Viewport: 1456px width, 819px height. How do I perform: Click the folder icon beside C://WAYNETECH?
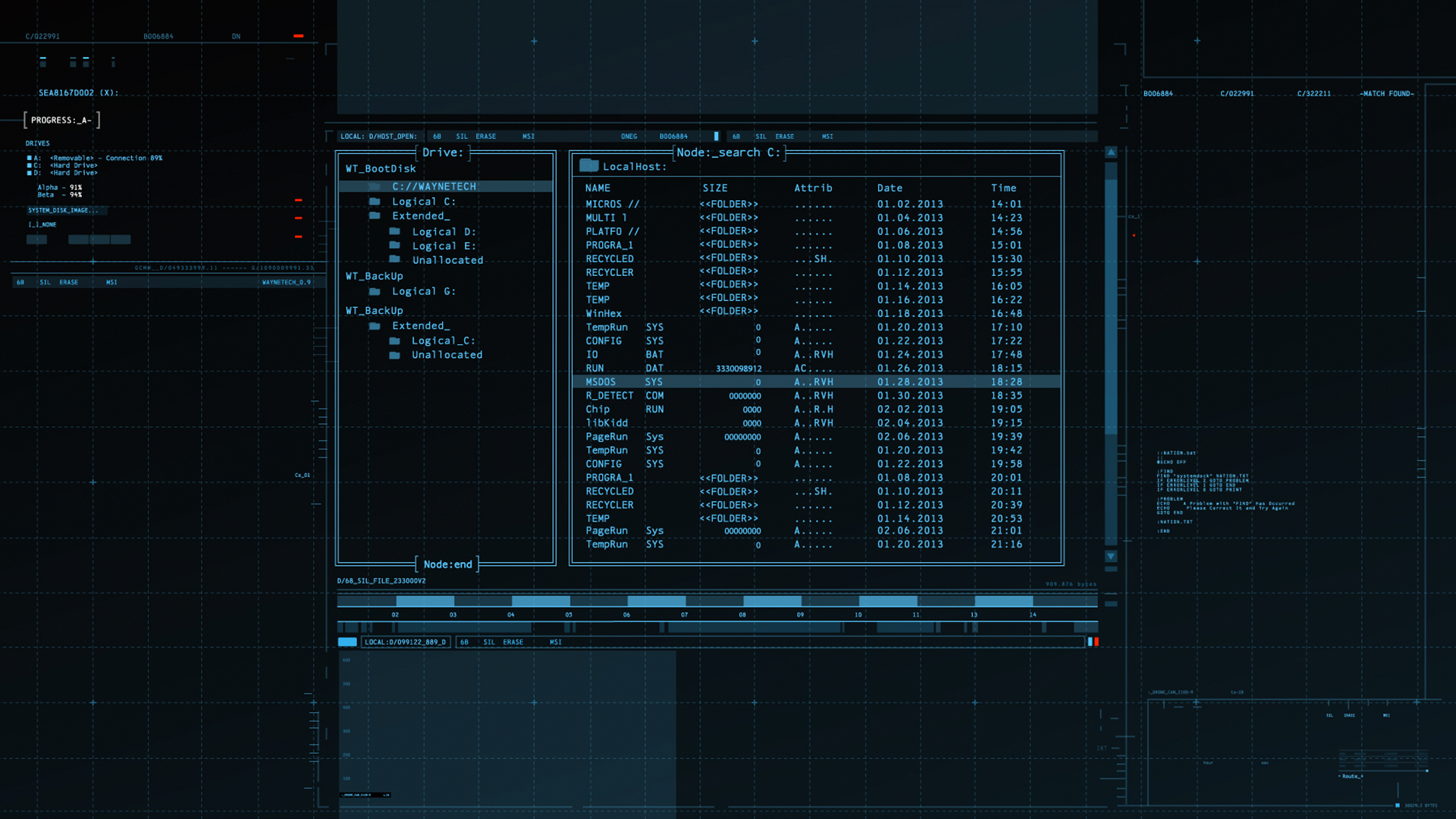pos(374,187)
